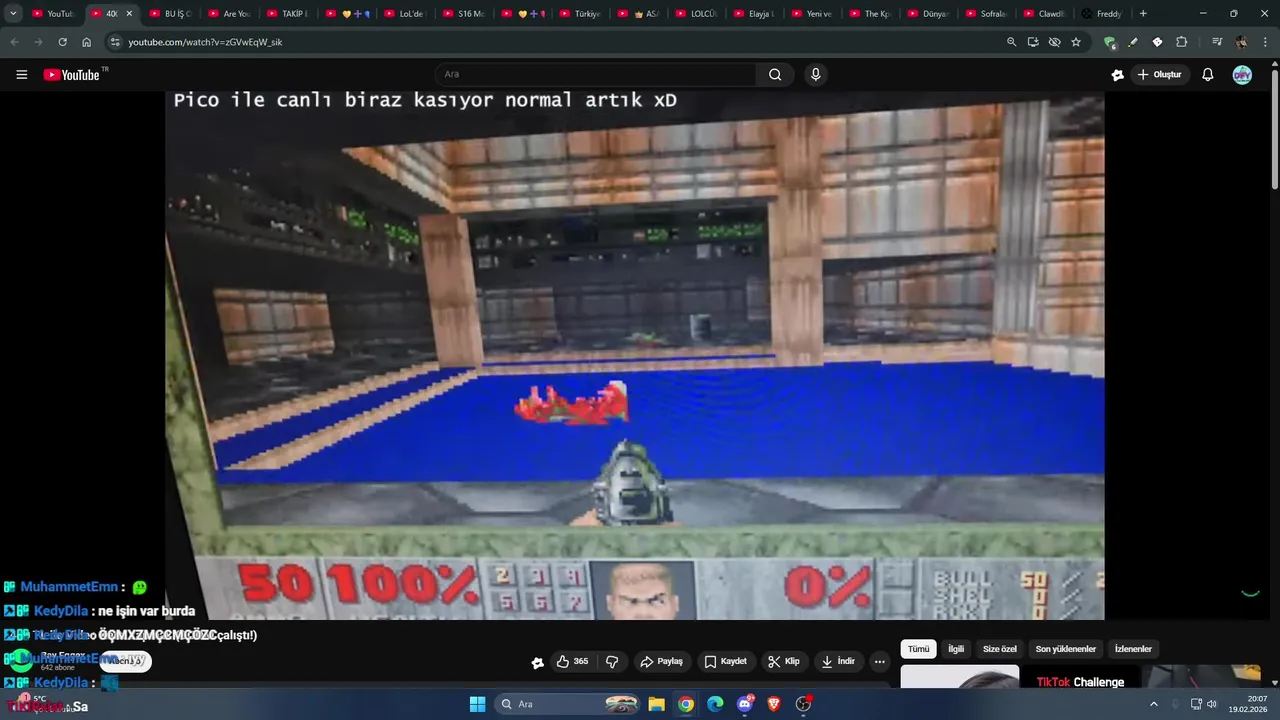Image resolution: width=1280 pixels, height=720 pixels.
Task: Click the Windows taskbar search box
Action: 568,704
